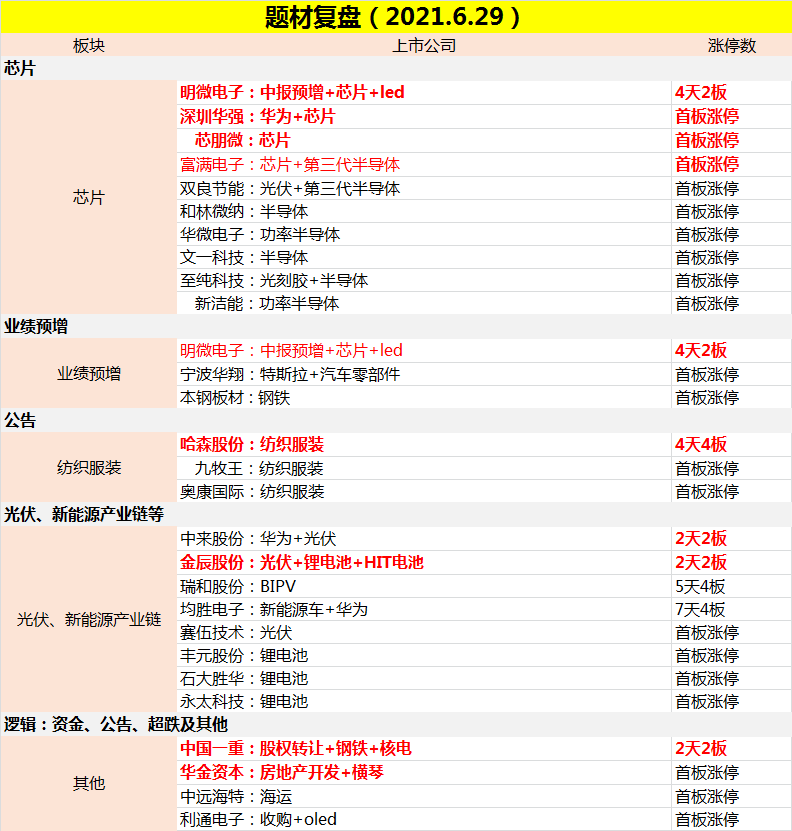Image resolution: width=792 pixels, height=831 pixels.
Task: Select 首板涨停 in the 华金资本 row
Action: (707, 772)
